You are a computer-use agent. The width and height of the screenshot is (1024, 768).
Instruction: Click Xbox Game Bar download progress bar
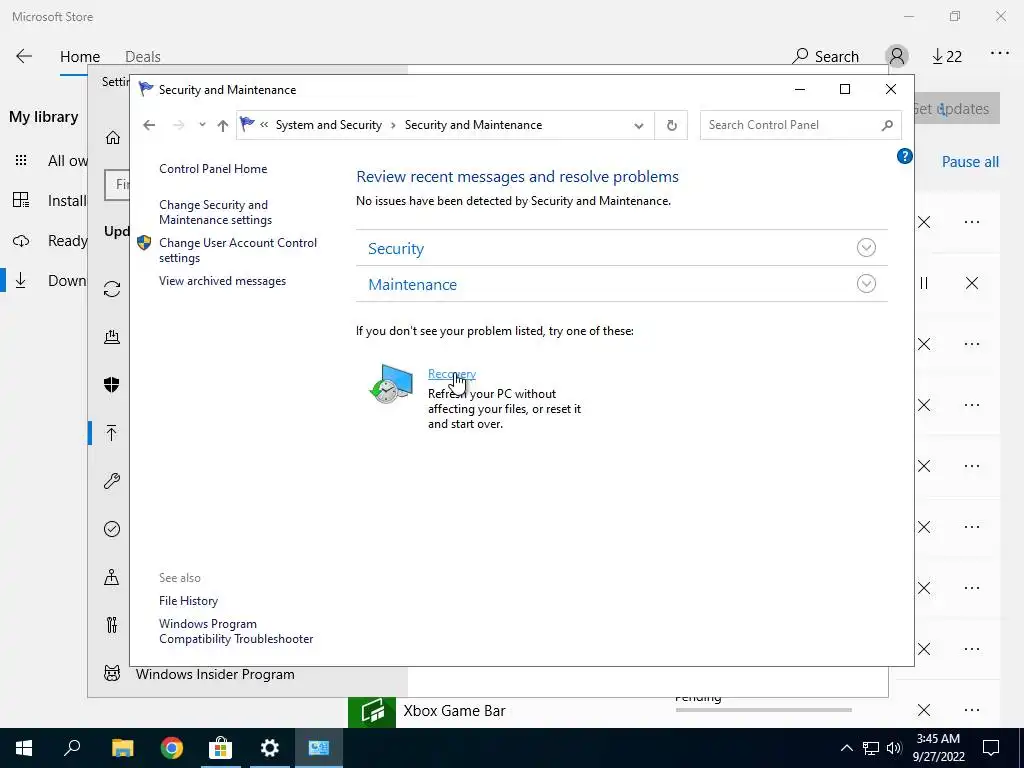[x=763, y=709]
